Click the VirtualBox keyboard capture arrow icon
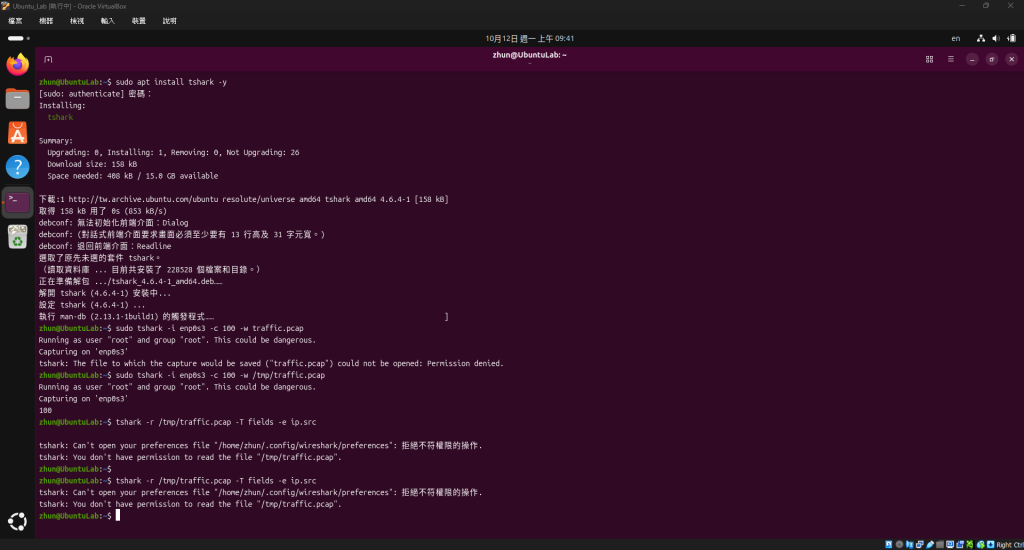Viewport: 1024px width, 550px height. click(991, 544)
